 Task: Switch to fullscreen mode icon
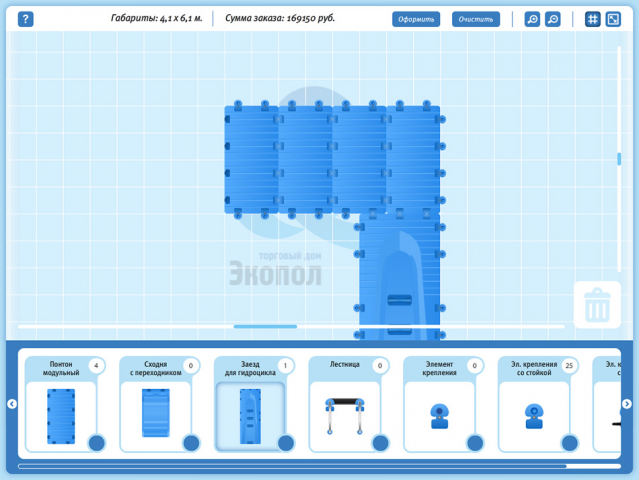[613, 19]
